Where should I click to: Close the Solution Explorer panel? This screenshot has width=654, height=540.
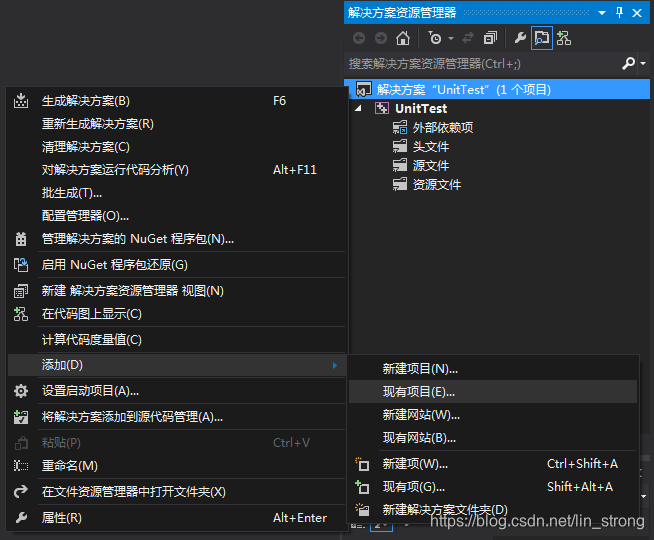tap(637, 13)
